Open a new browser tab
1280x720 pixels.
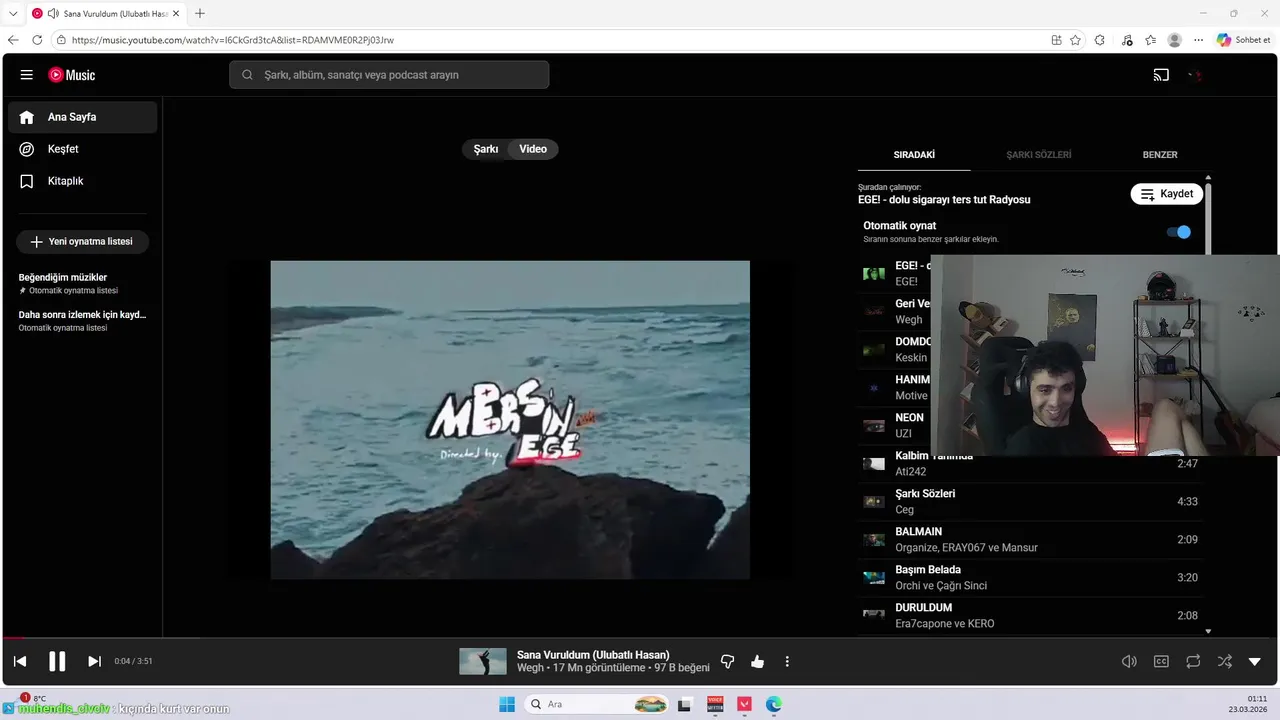200,13
